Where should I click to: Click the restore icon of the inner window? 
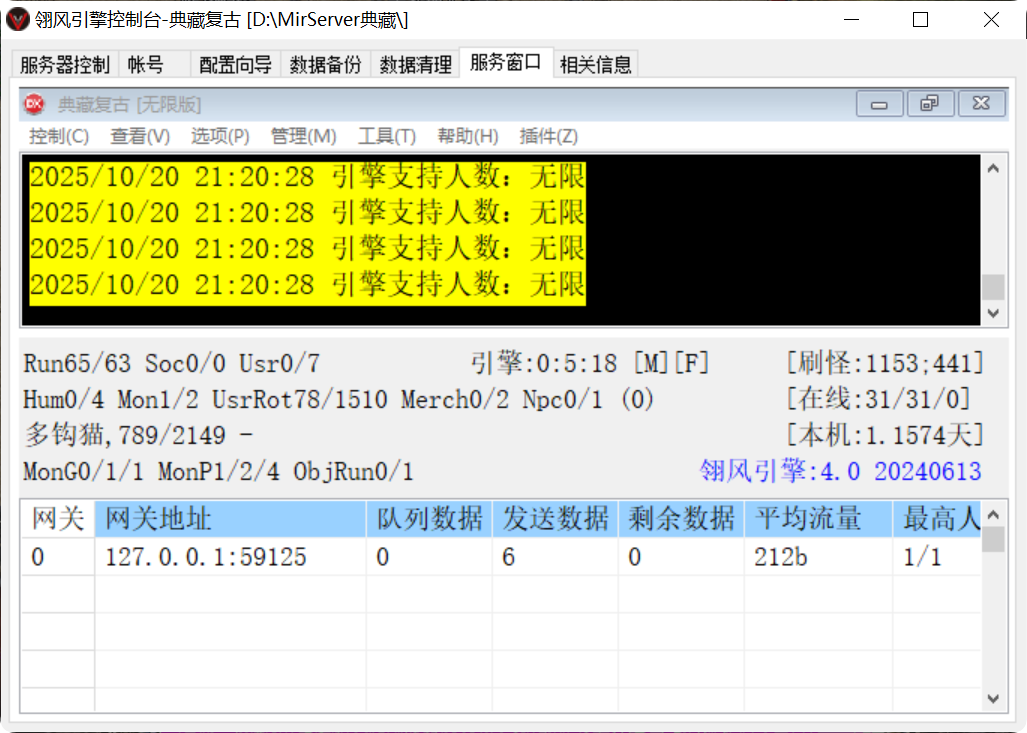coord(929,103)
